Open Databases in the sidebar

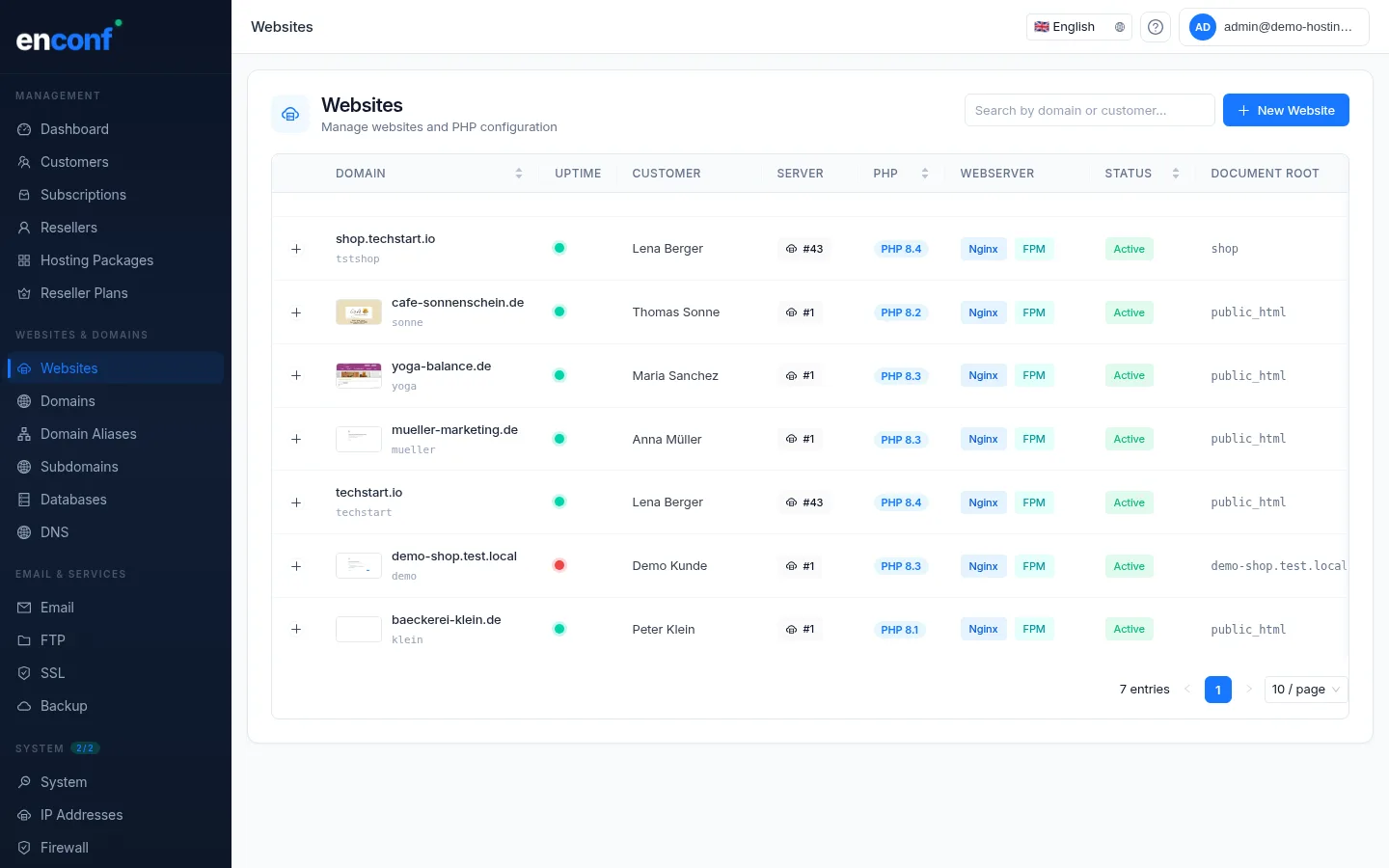[116, 500]
